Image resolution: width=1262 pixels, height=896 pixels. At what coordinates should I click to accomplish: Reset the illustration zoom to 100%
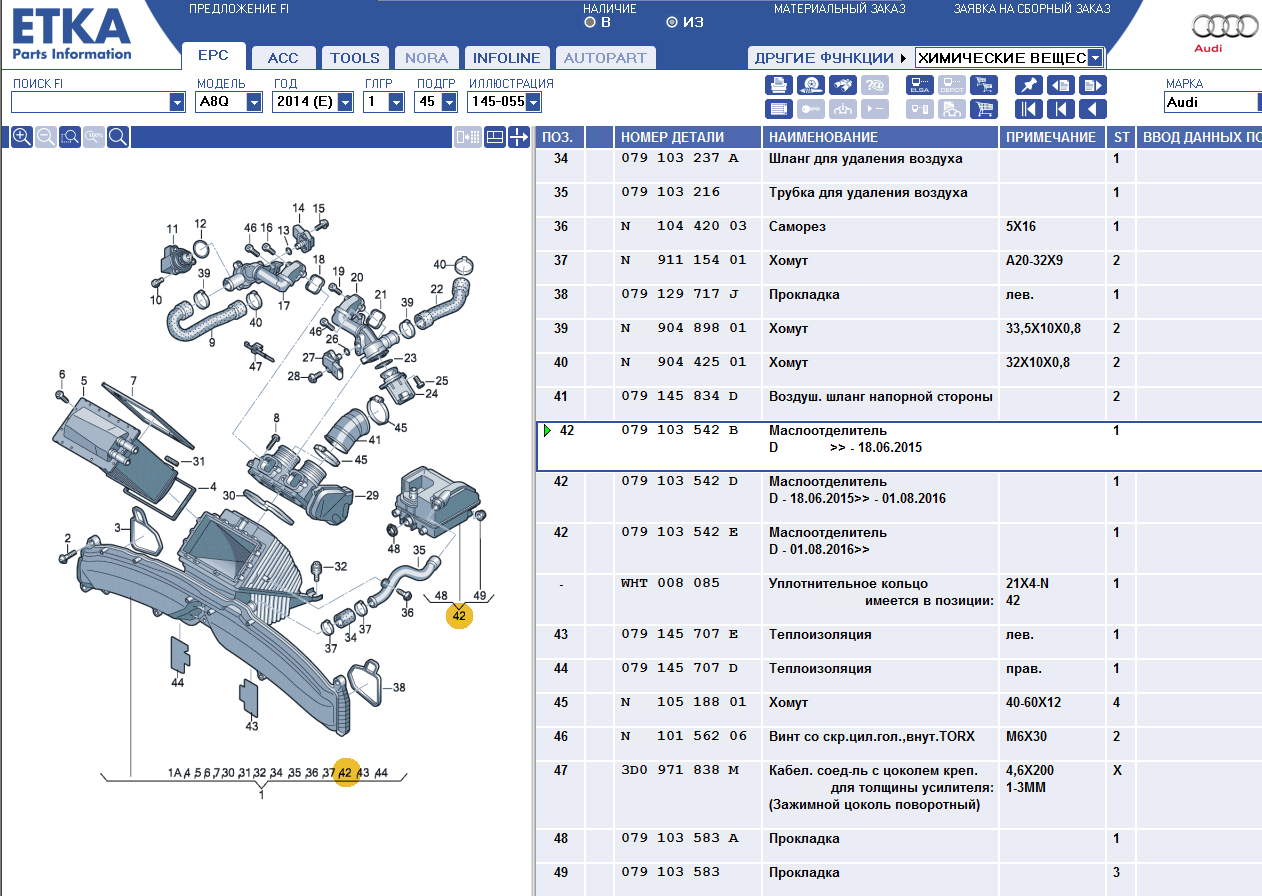click(94, 137)
